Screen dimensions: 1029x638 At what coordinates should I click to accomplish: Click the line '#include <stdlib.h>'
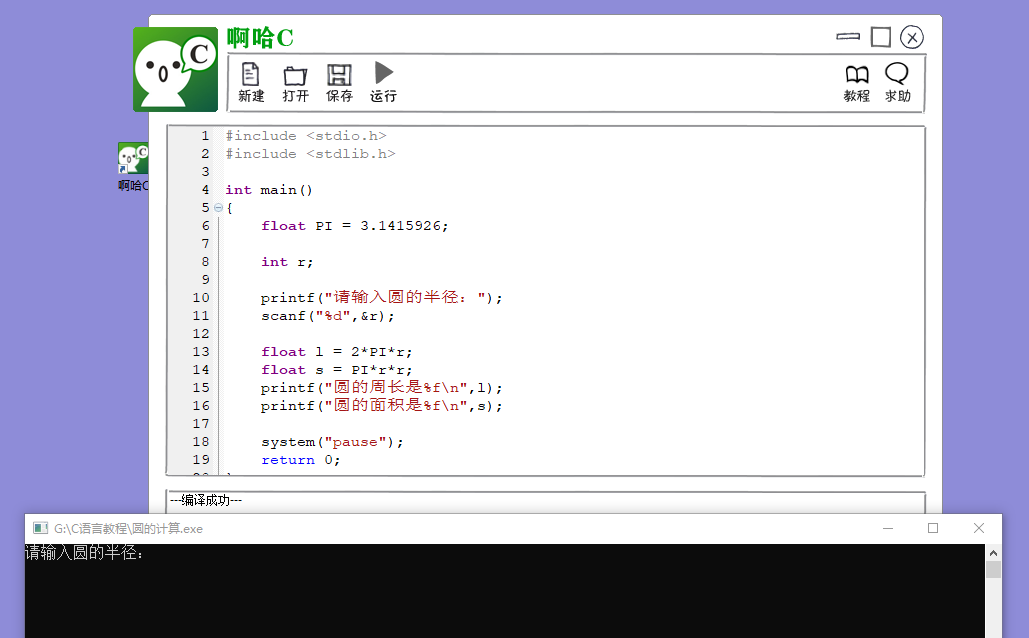[x=310, y=154]
